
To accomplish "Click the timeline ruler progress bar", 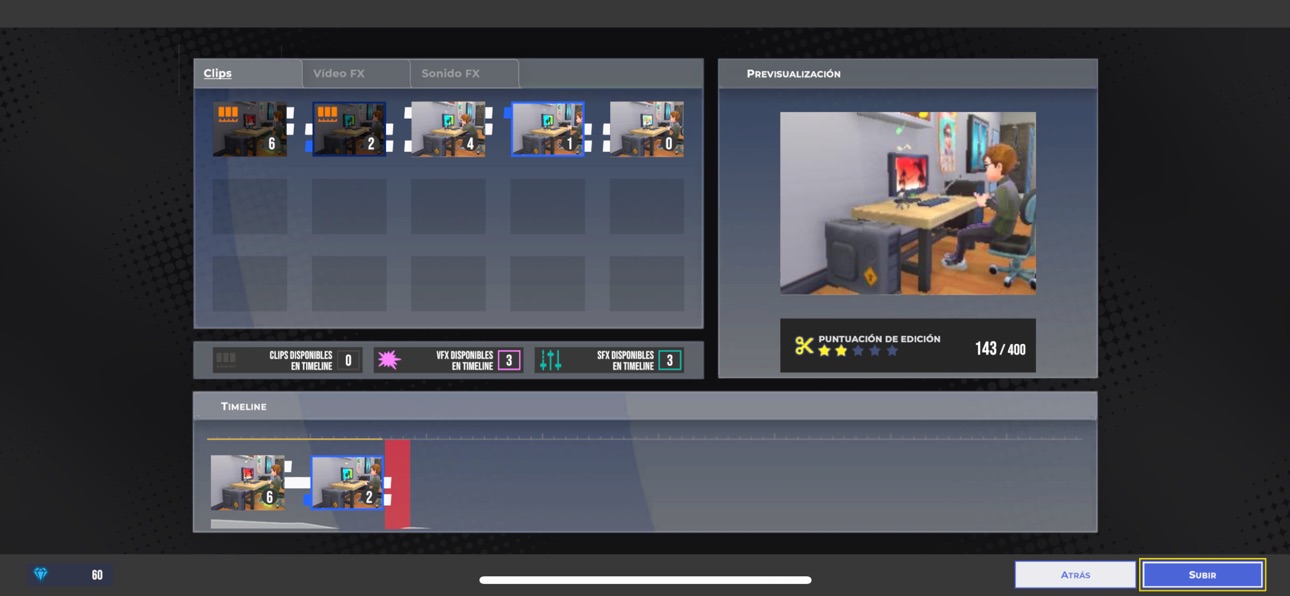I will point(644,438).
